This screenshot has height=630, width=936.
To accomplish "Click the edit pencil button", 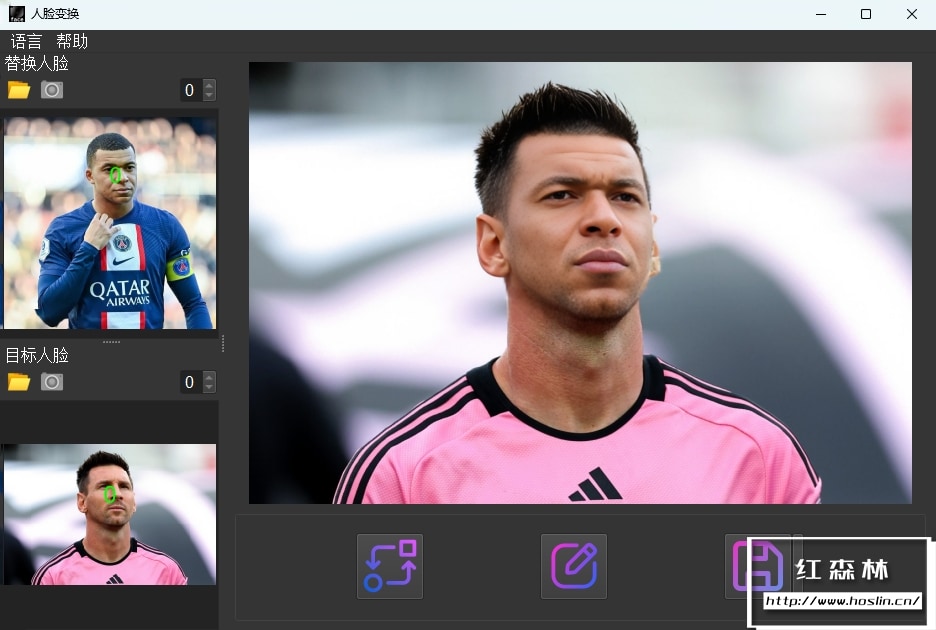I will 574,566.
